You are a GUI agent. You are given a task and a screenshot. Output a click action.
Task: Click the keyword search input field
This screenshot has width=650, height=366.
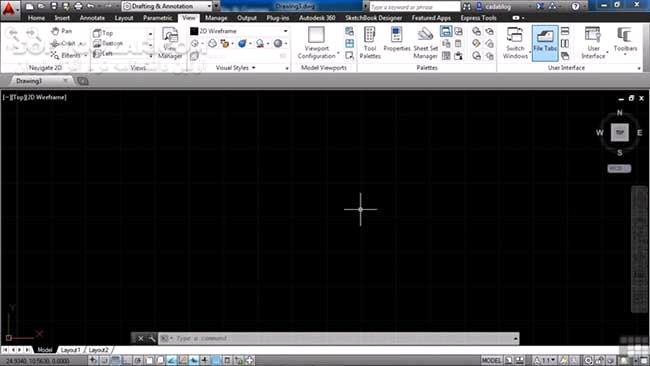[415, 7]
